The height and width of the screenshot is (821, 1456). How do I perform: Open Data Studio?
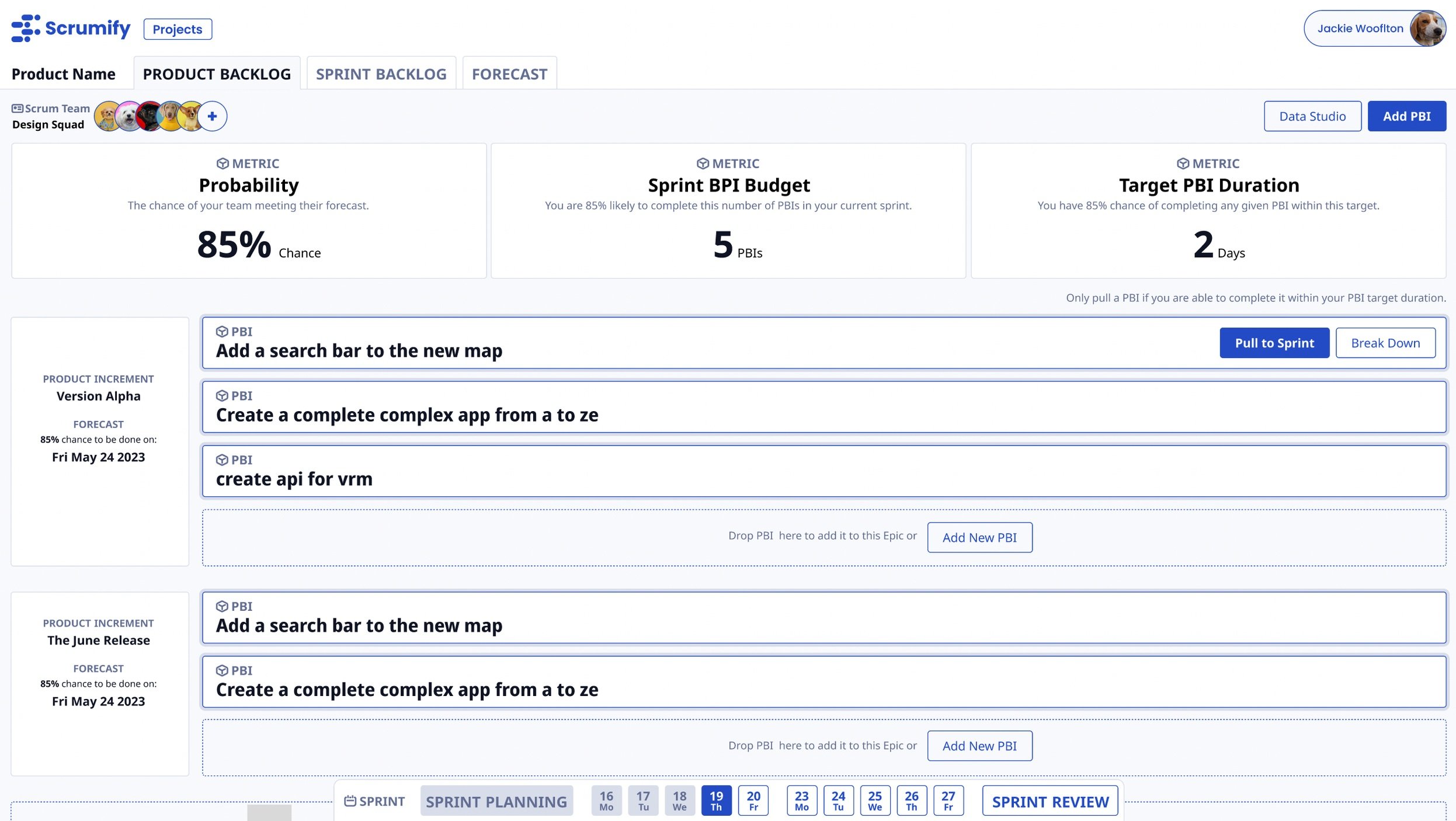coord(1312,116)
